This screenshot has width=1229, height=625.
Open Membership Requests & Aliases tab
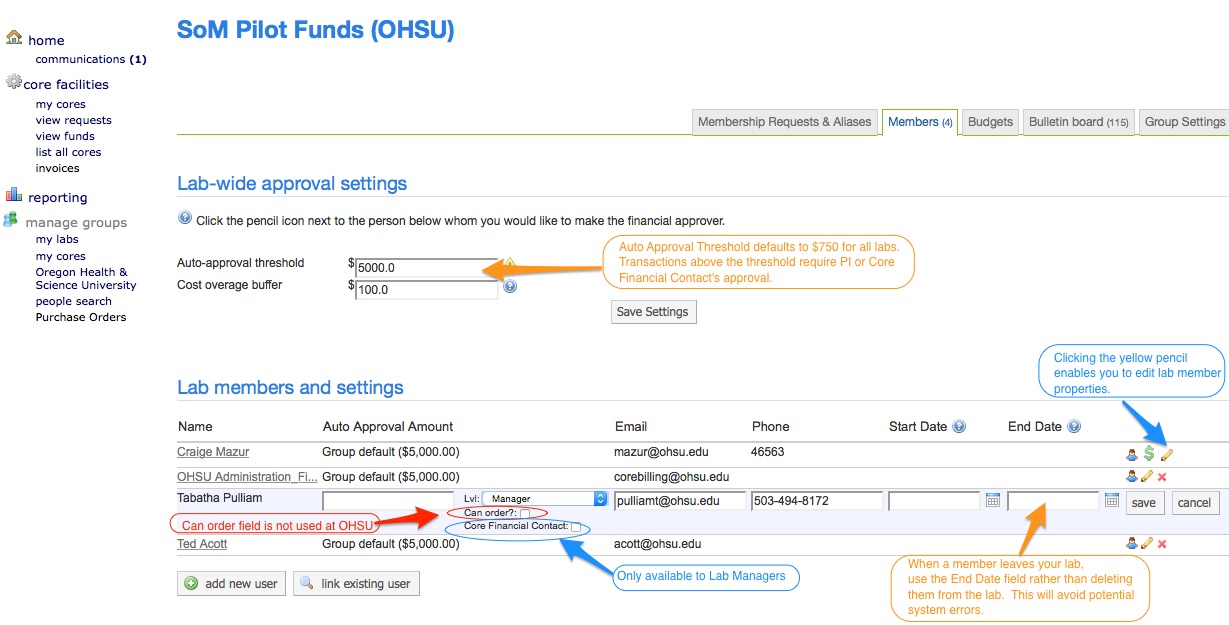pyautogui.click(x=784, y=122)
